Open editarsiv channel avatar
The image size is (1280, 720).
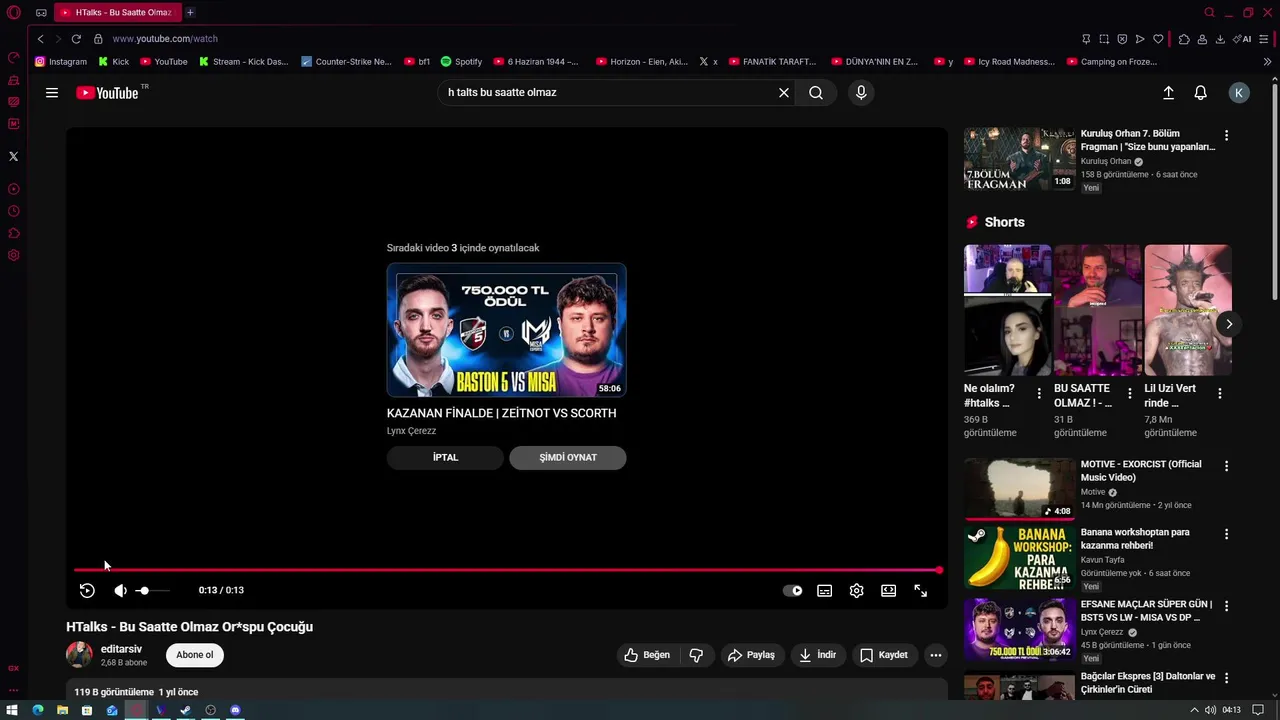click(x=79, y=655)
